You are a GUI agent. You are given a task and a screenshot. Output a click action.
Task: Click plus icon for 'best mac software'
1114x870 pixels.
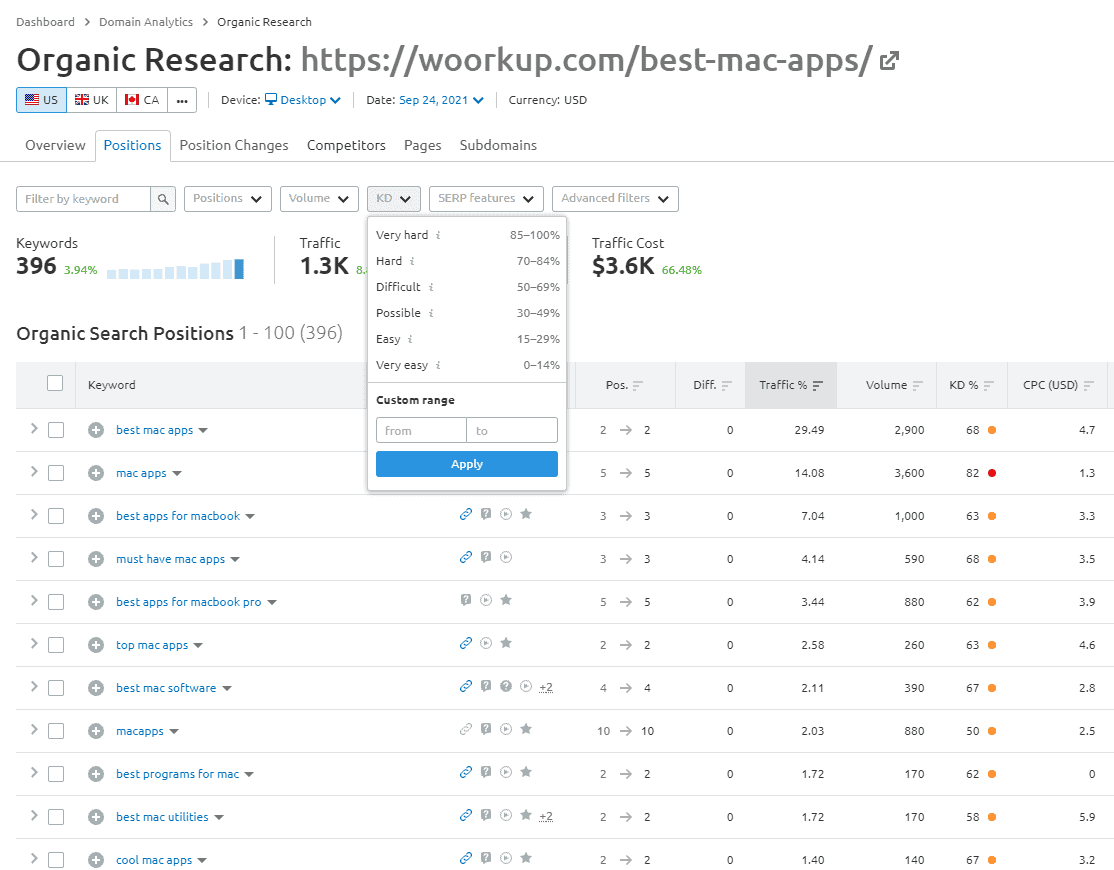tap(96, 688)
